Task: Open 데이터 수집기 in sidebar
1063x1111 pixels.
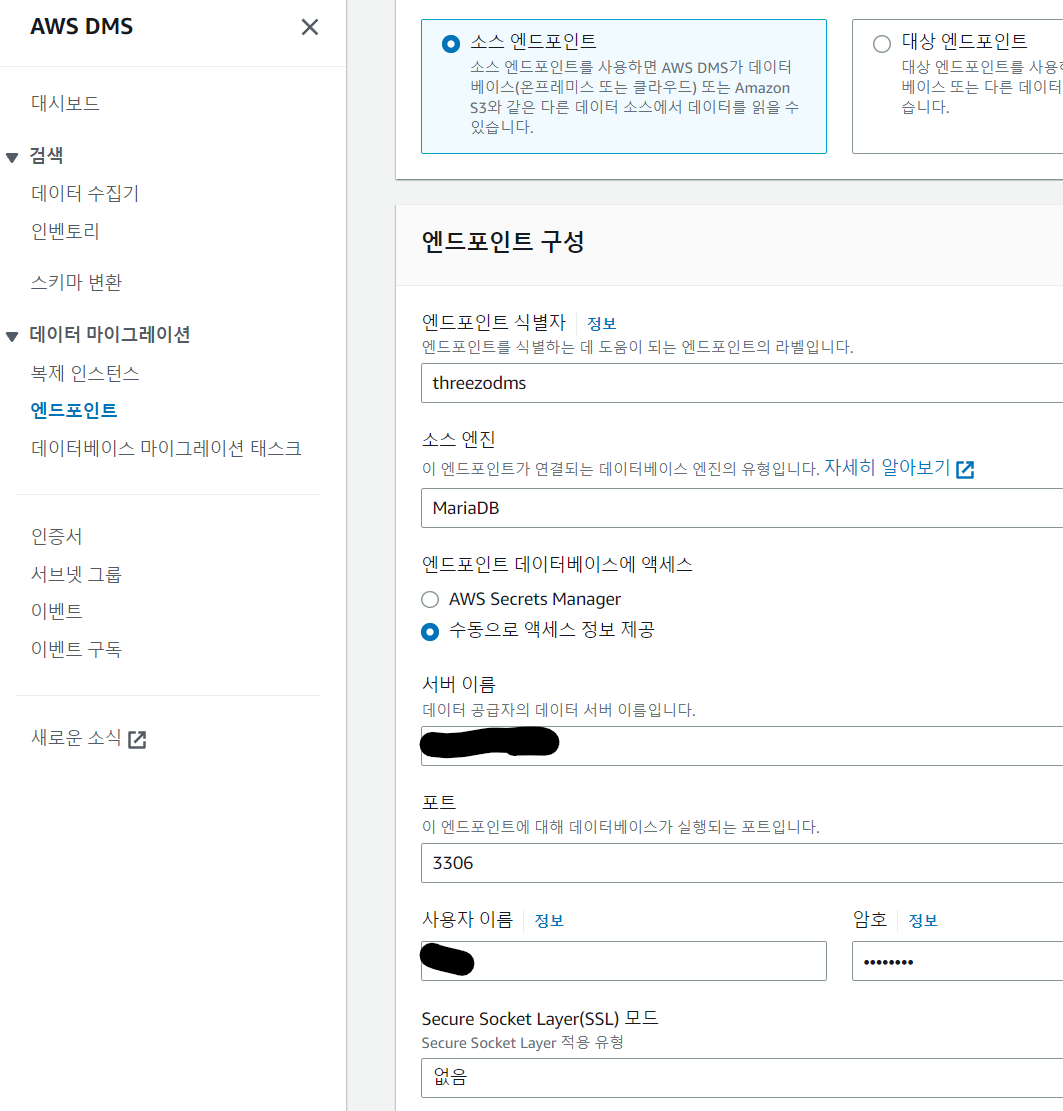Action: tap(85, 193)
